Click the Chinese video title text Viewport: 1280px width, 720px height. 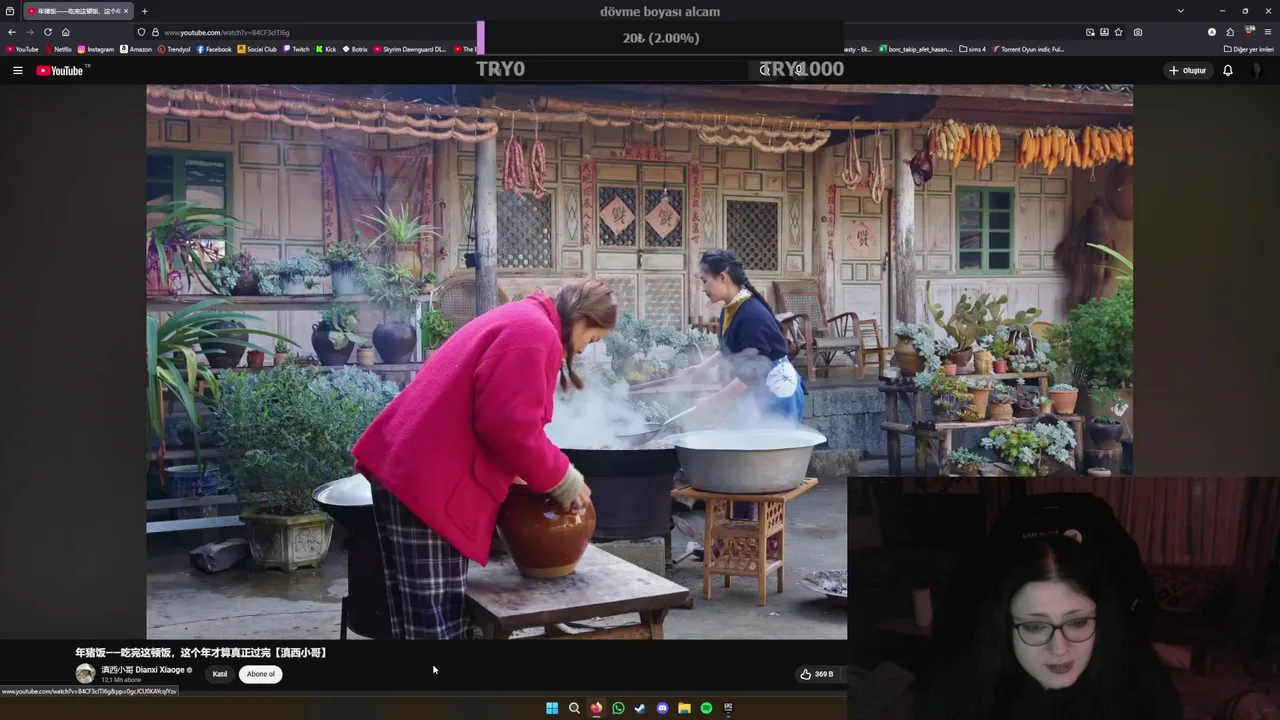(x=202, y=652)
